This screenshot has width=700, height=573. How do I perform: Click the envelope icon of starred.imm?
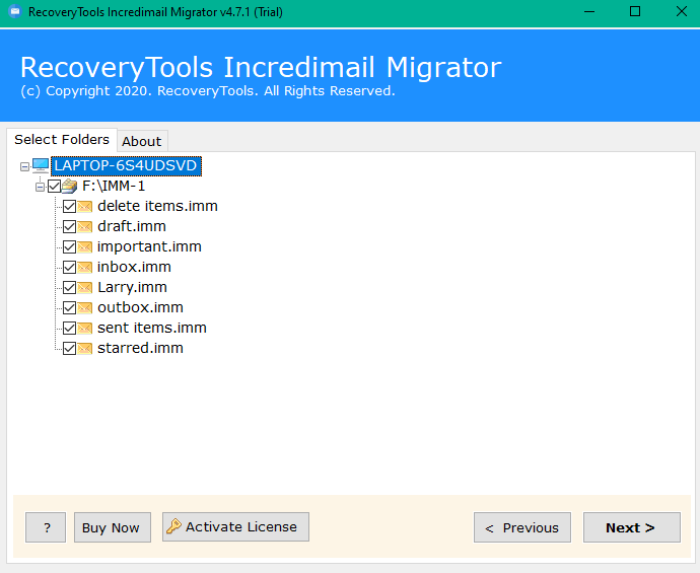(x=84, y=349)
